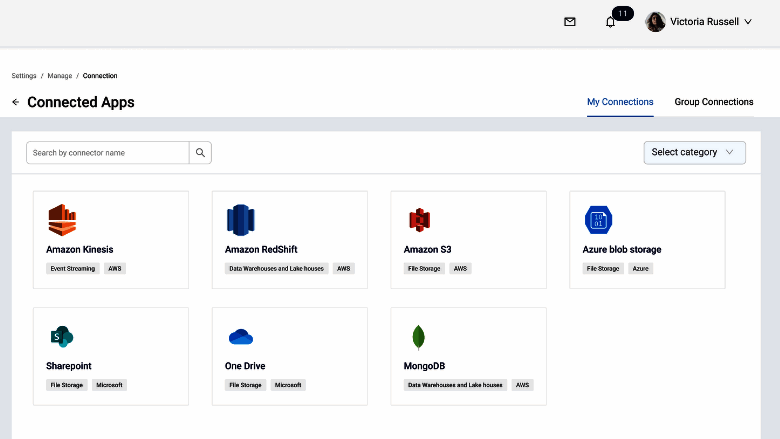Switch to the Group Connections tab
This screenshot has height=439, width=780.
tap(714, 102)
